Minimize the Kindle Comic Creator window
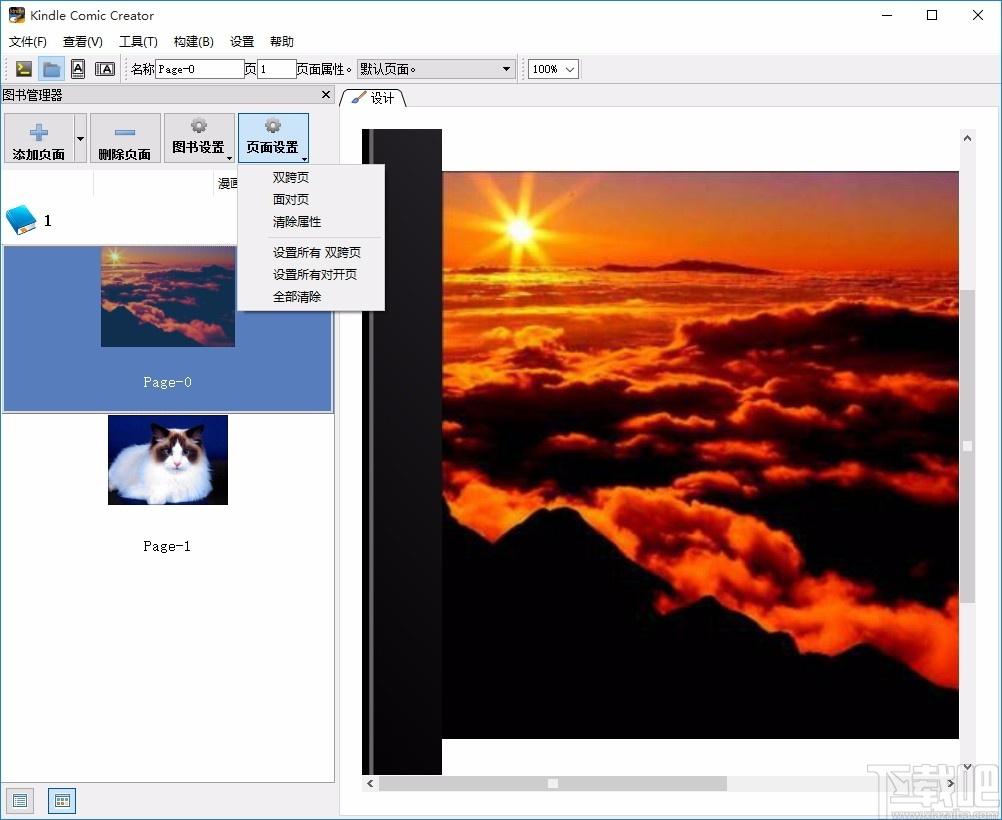1002x820 pixels. coord(887,15)
